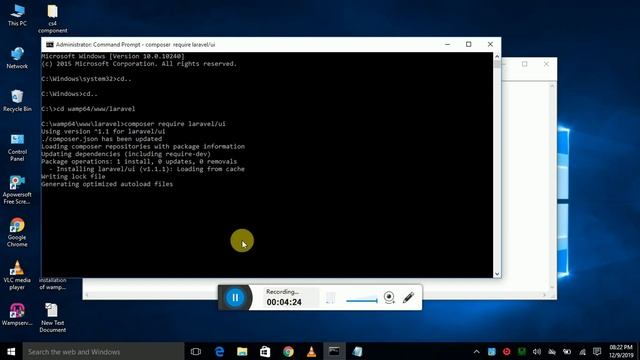Maximize the background white window

(524, 64)
